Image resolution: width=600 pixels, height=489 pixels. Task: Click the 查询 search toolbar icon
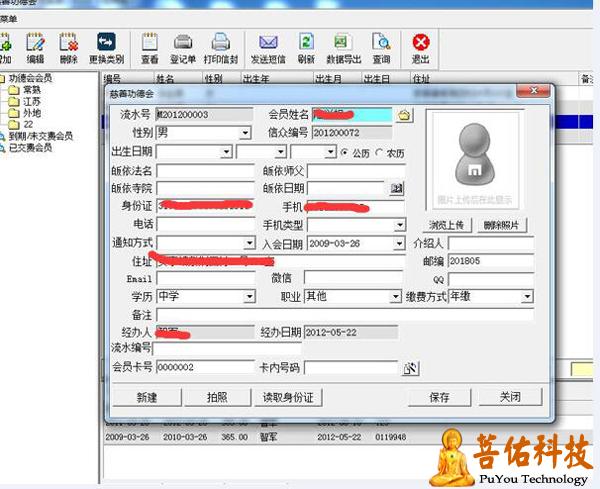(380, 44)
